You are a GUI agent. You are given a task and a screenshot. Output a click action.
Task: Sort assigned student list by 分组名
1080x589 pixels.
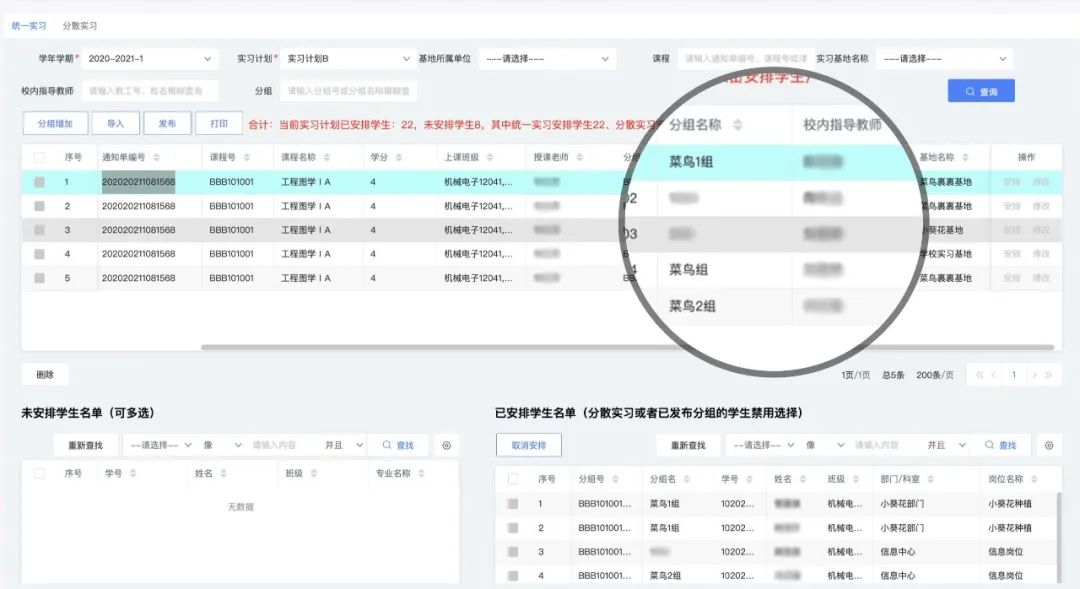[x=687, y=479]
